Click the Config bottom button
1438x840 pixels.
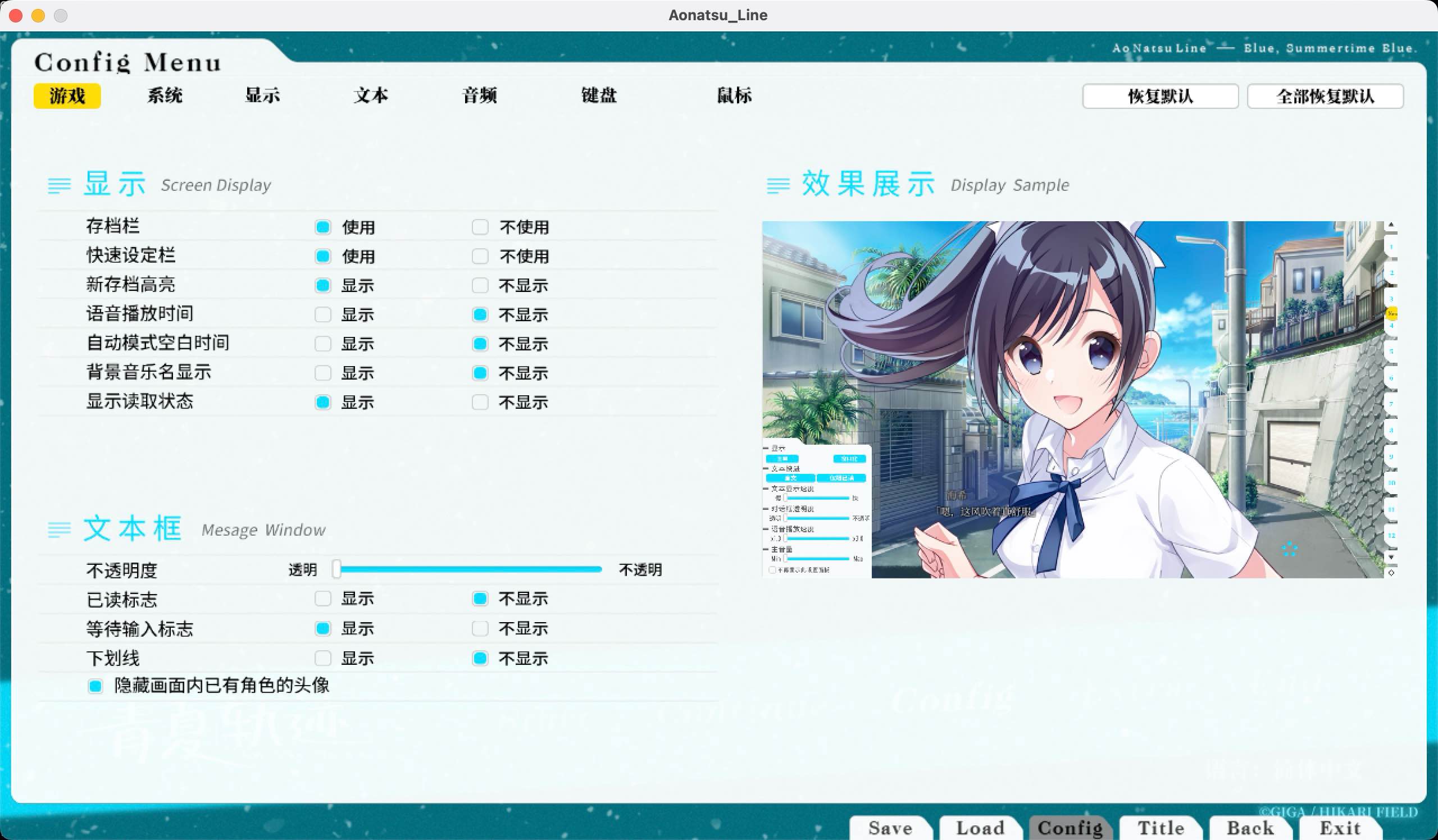1070,828
